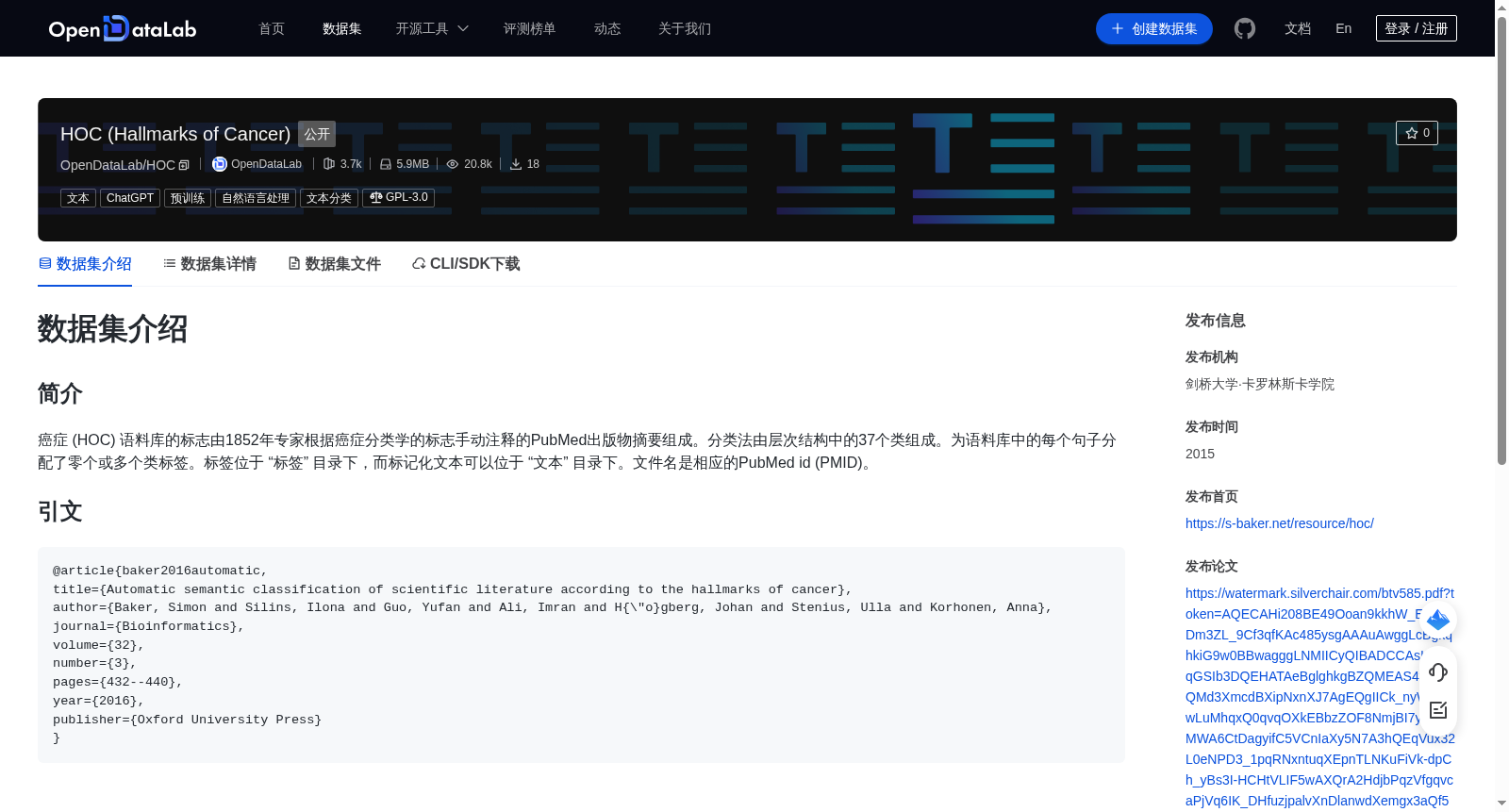Switch language to En

click(1344, 28)
